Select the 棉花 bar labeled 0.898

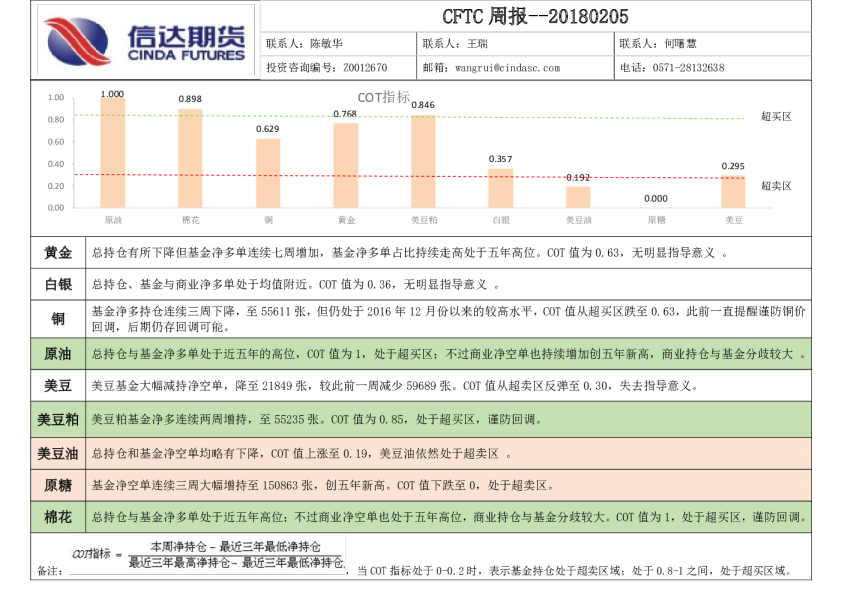[x=190, y=158]
